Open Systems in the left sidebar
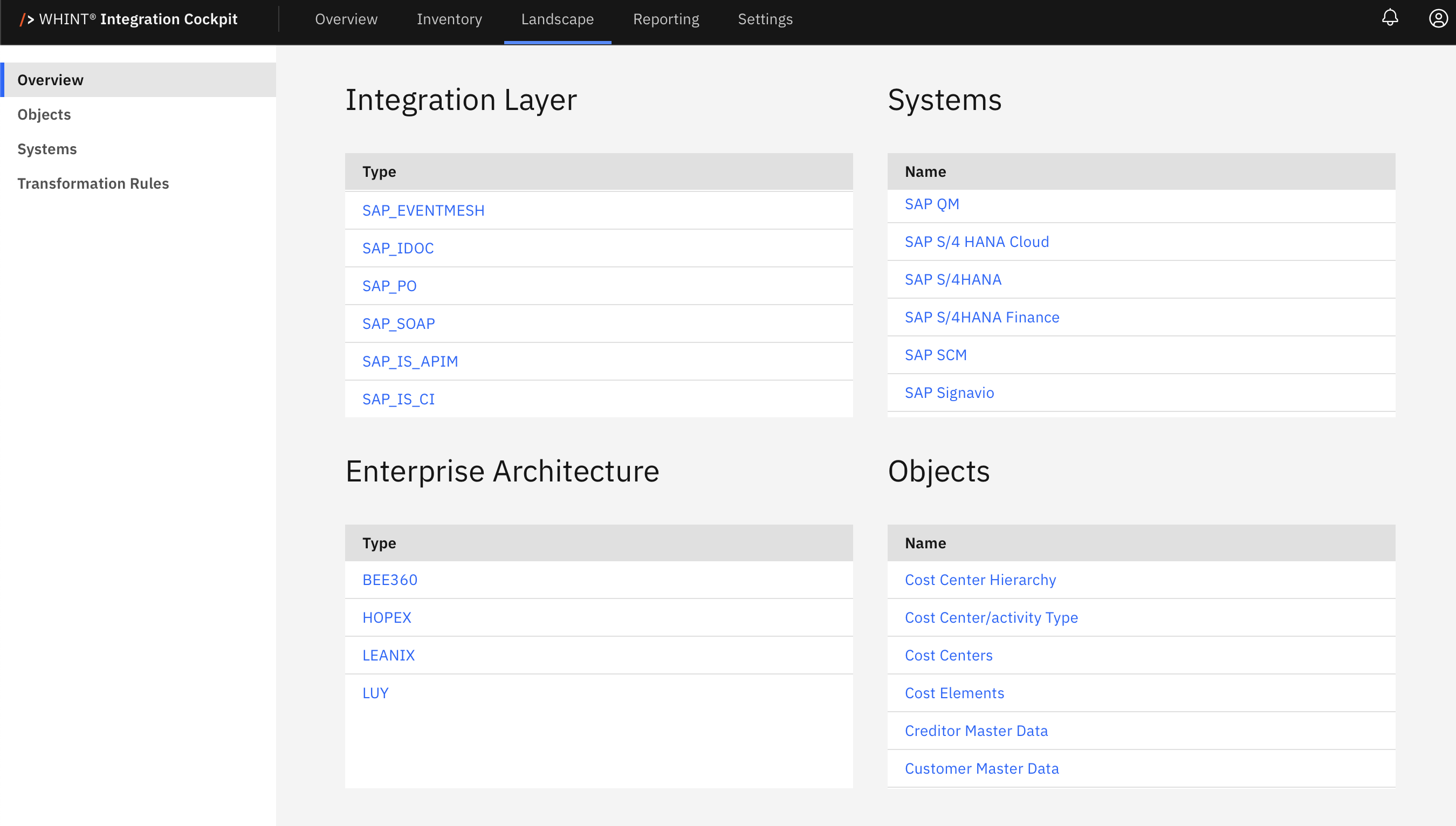 [x=138, y=149]
